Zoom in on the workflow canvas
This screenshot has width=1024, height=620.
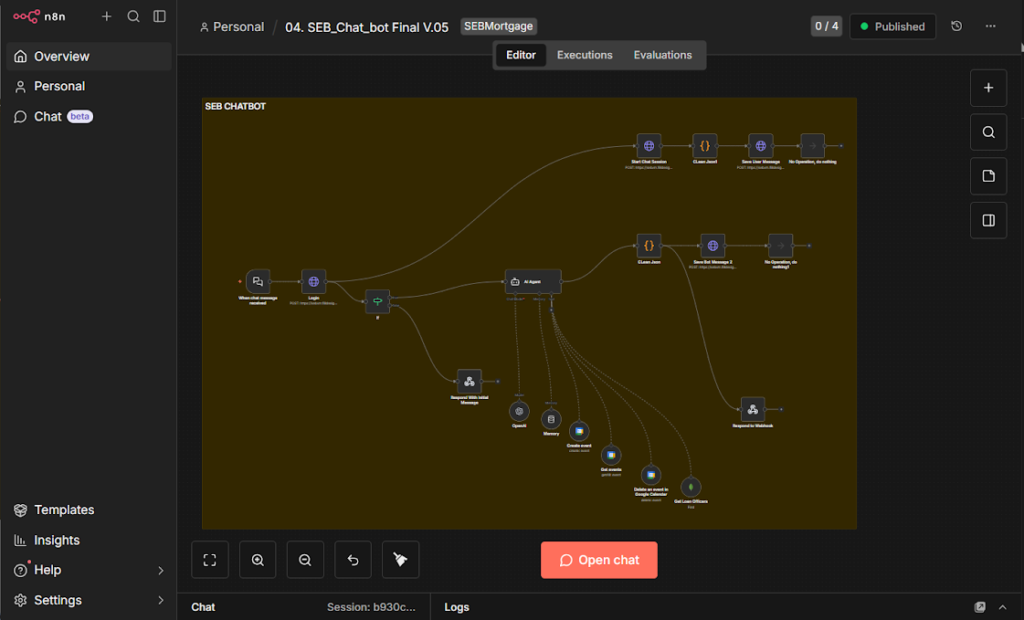(258, 560)
